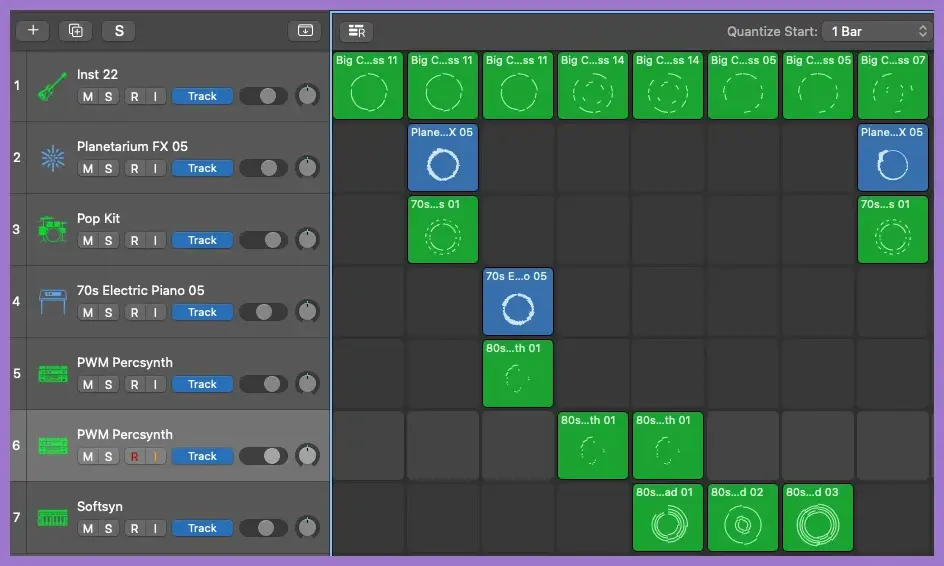This screenshot has width=944, height=566.
Task: Solo the Pop Kit track
Action: [x=108, y=241]
